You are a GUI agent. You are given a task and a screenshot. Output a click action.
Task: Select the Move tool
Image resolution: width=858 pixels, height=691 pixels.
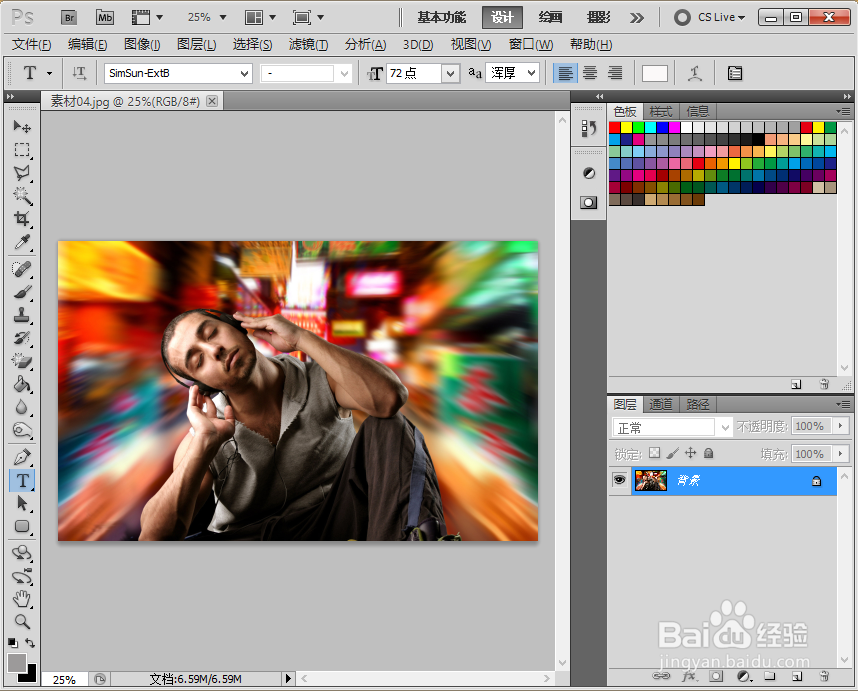click(22, 126)
